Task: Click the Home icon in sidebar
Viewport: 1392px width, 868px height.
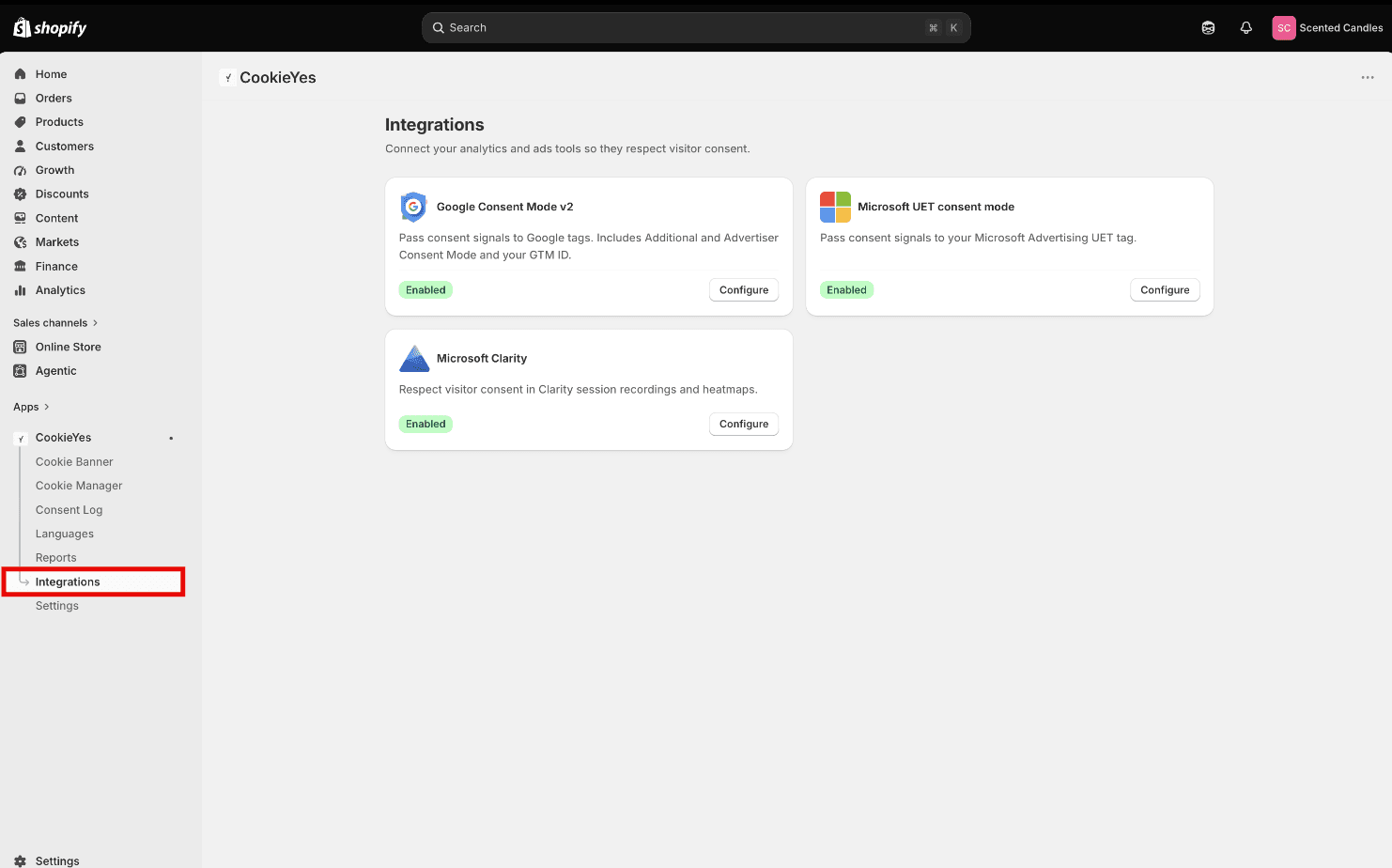Action: click(x=20, y=74)
